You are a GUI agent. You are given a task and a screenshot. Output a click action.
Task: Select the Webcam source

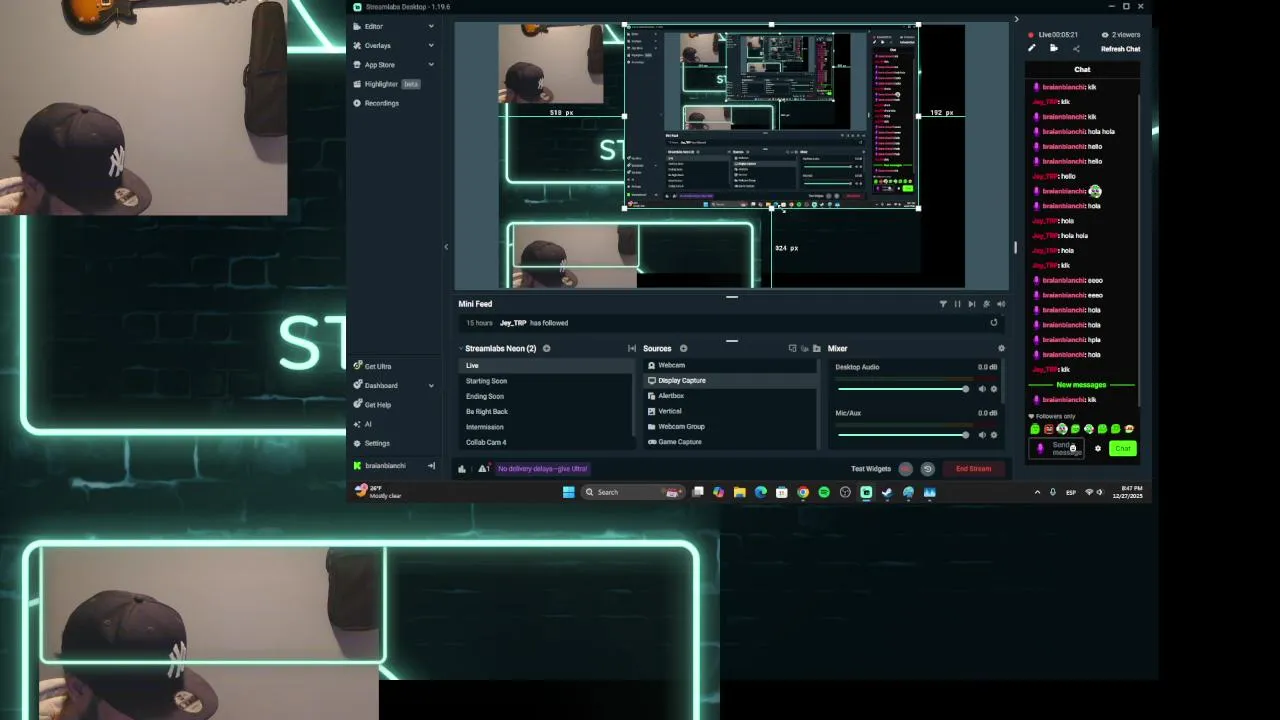click(x=730, y=365)
